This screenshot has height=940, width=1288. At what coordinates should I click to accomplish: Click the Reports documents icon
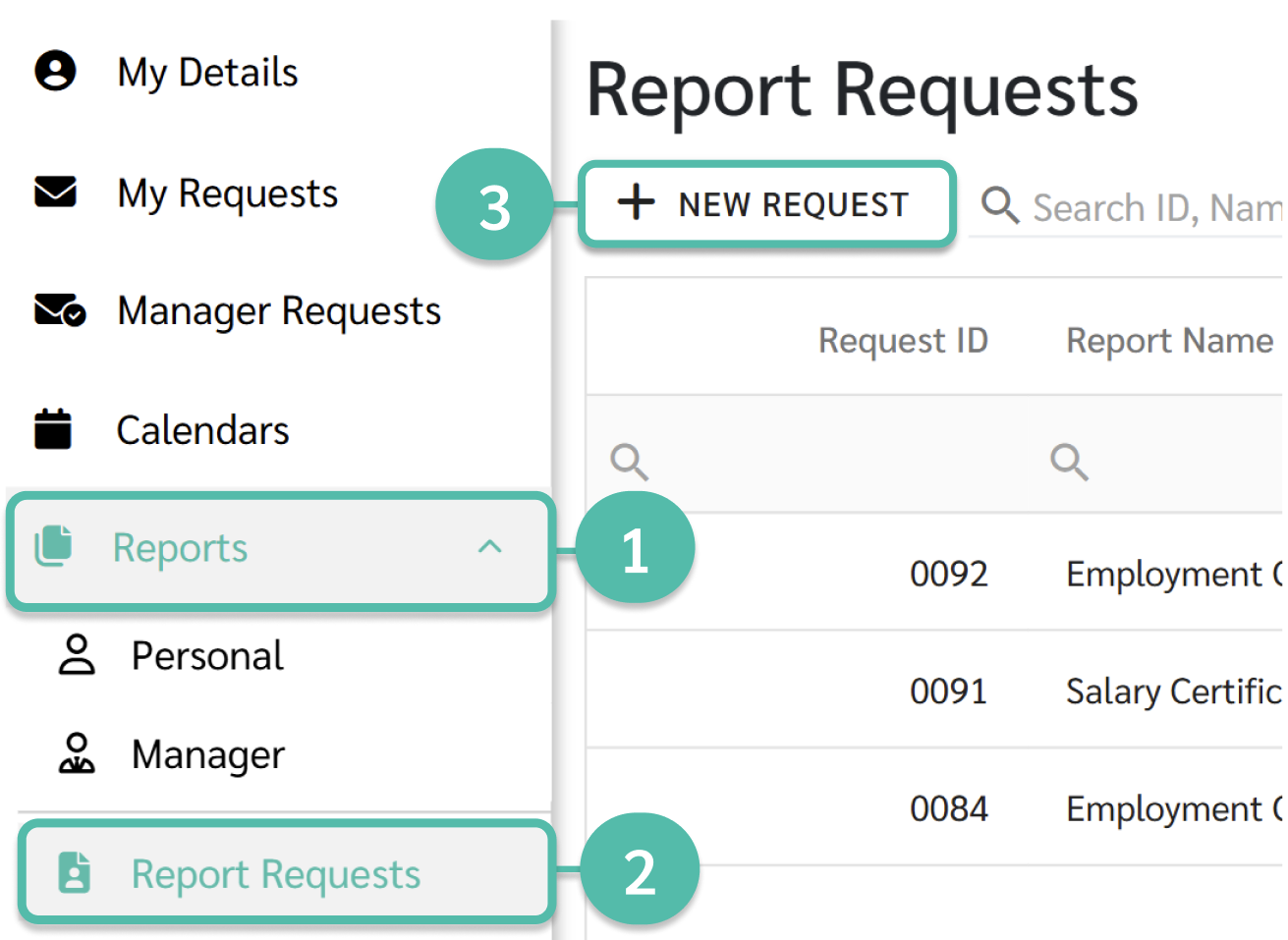coord(54,546)
